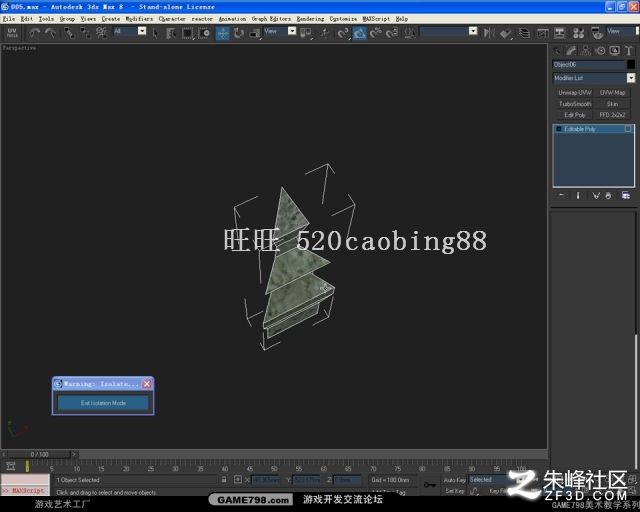This screenshot has height=512, width=640.
Task: Open the Render Scene dialog teapot icon
Action: 597,33
